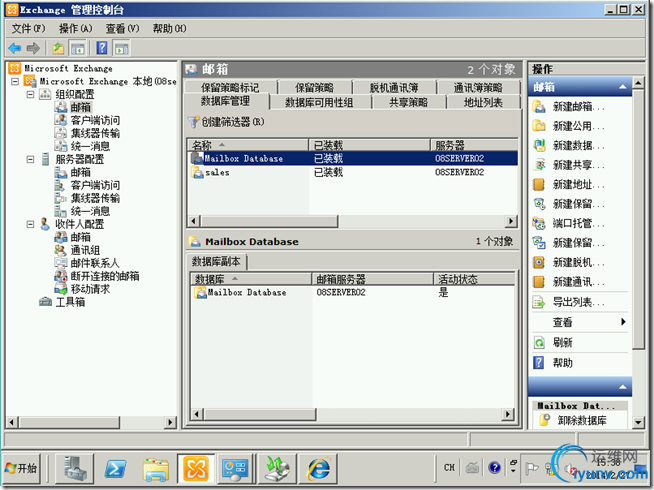Click the database list horizontal scrollbar
Image resolution: width=654 pixels, height=490 pixels.
point(269,221)
